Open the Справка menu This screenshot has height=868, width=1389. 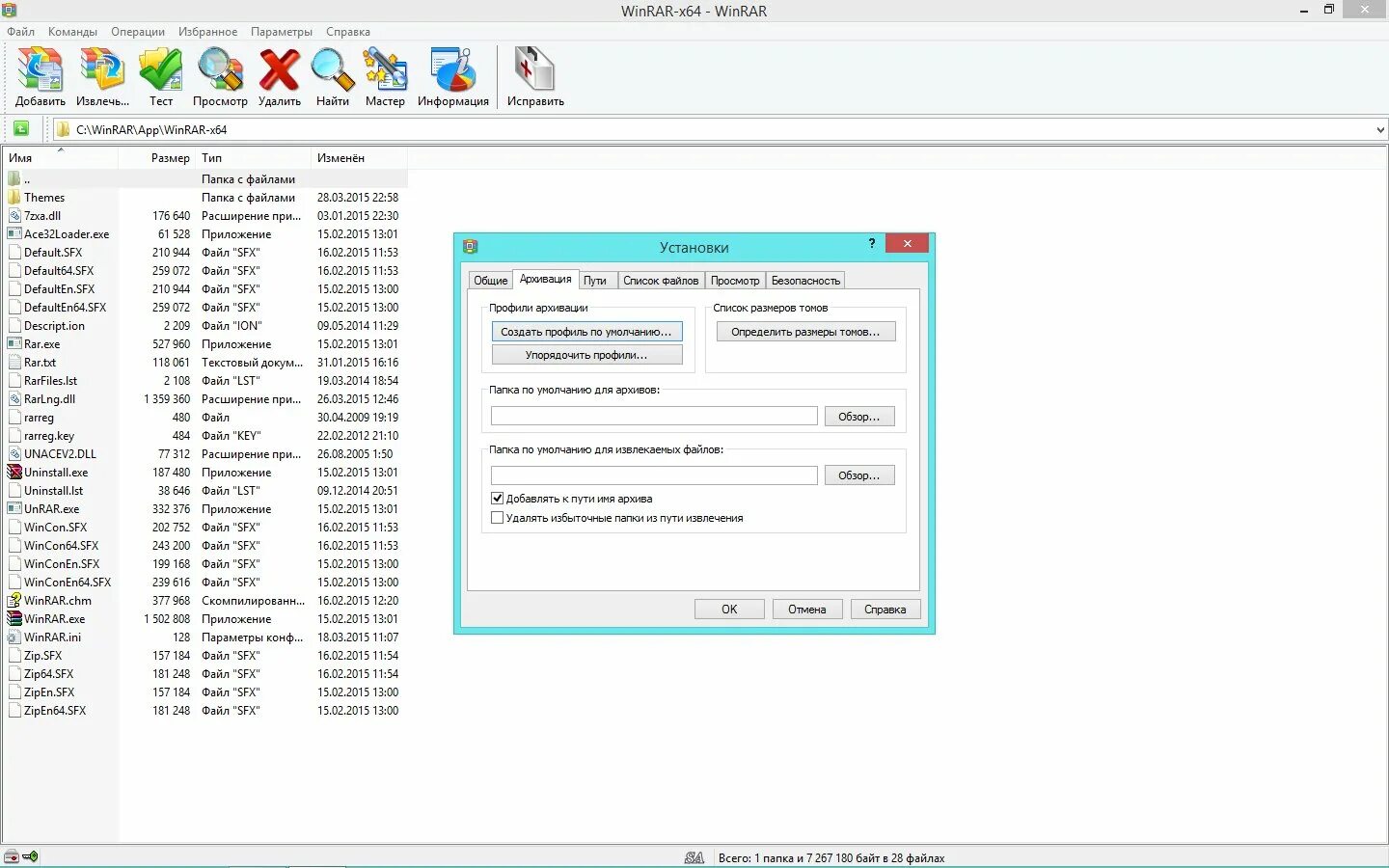(348, 32)
